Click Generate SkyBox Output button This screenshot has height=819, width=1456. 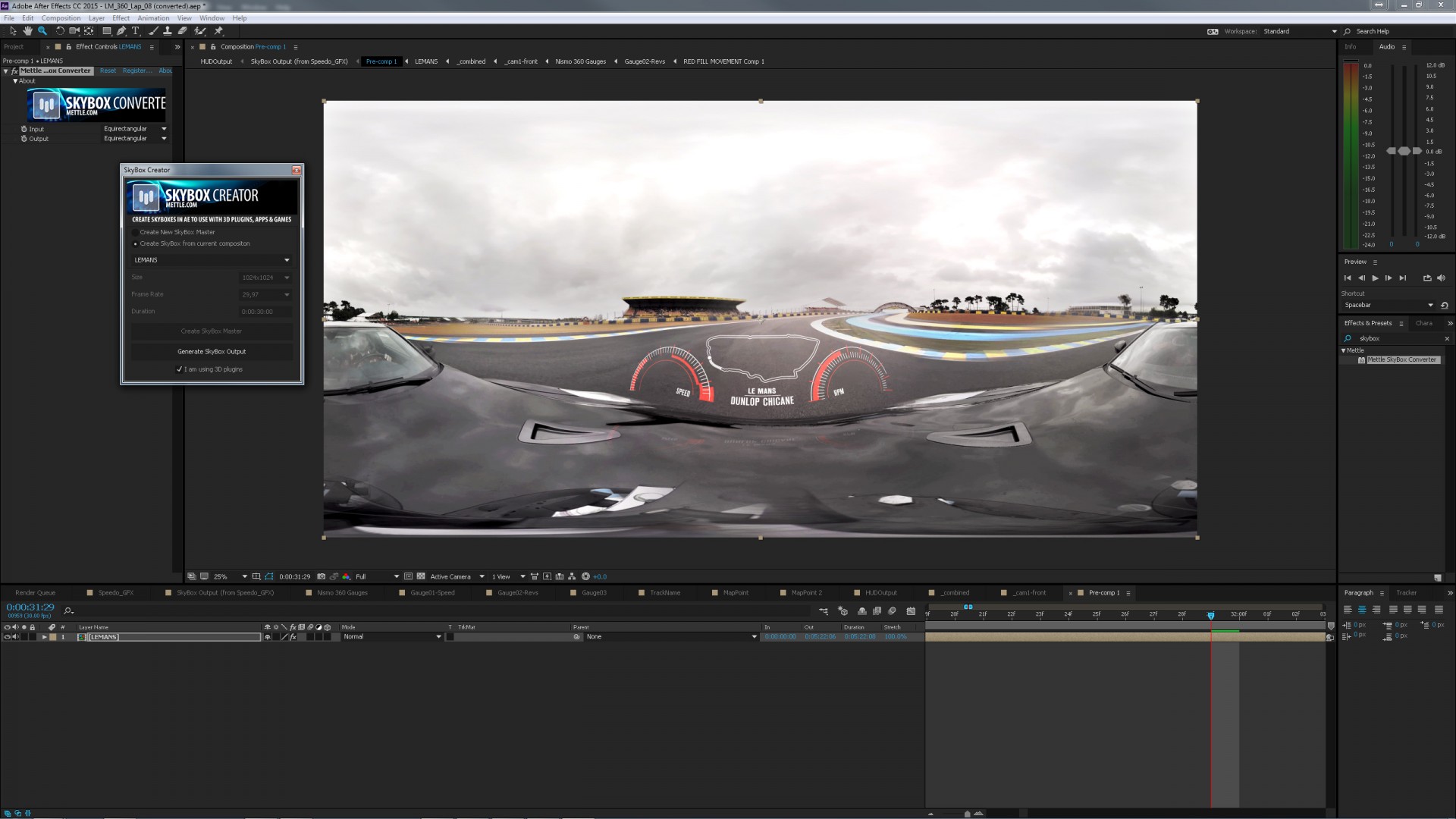pyautogui.click(x=212, y=352)
